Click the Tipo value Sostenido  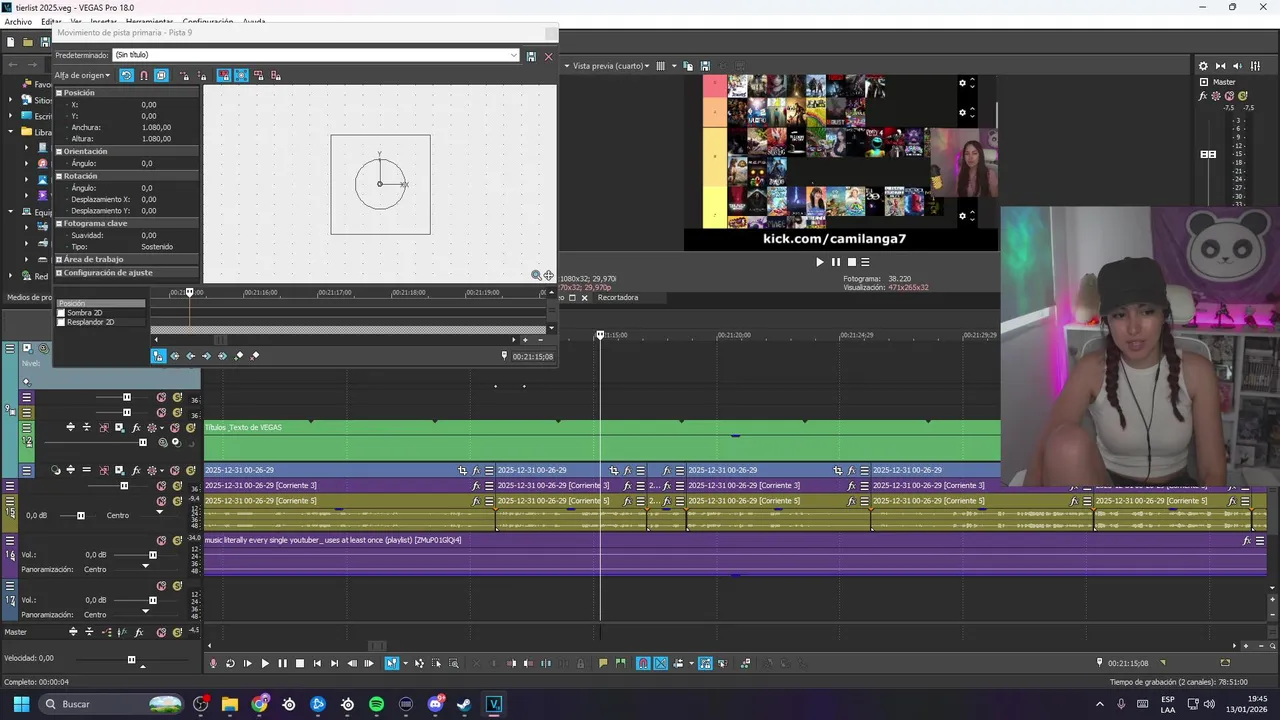[157, 246]
